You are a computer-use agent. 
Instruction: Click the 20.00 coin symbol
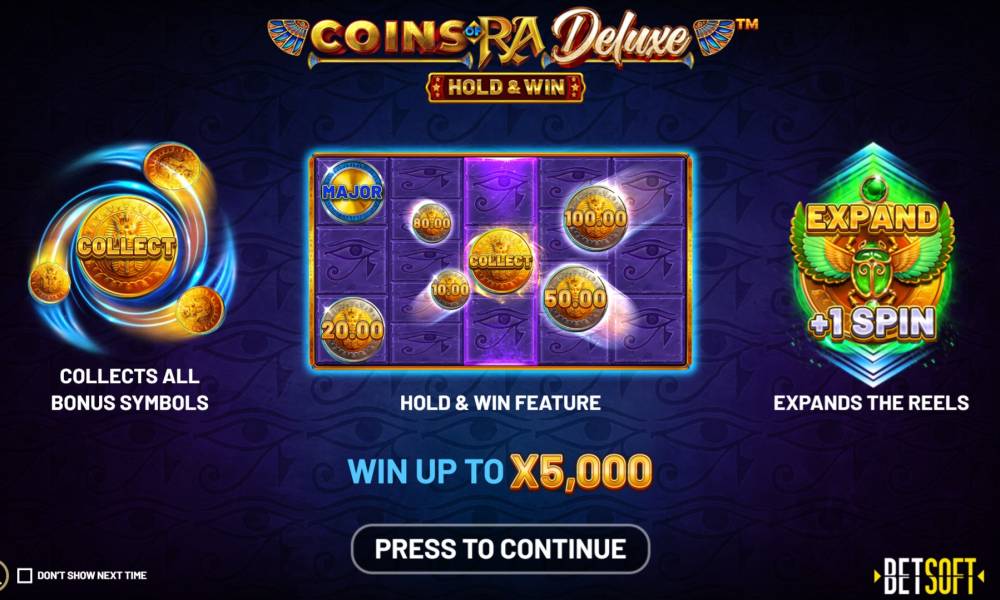pos(353,329)
